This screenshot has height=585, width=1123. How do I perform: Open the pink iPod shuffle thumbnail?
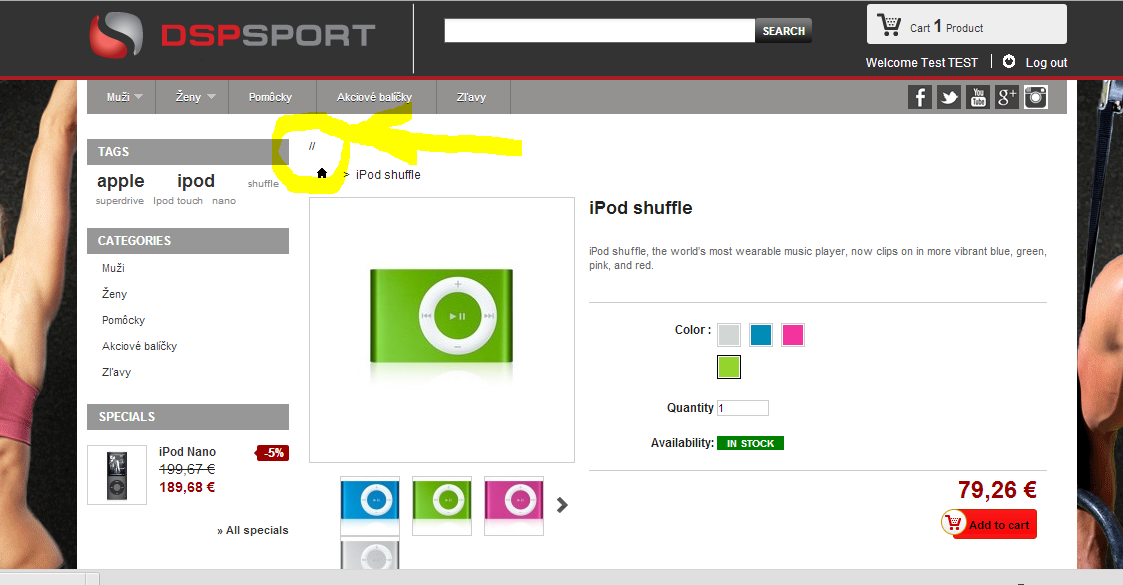(x=514, y=506)
